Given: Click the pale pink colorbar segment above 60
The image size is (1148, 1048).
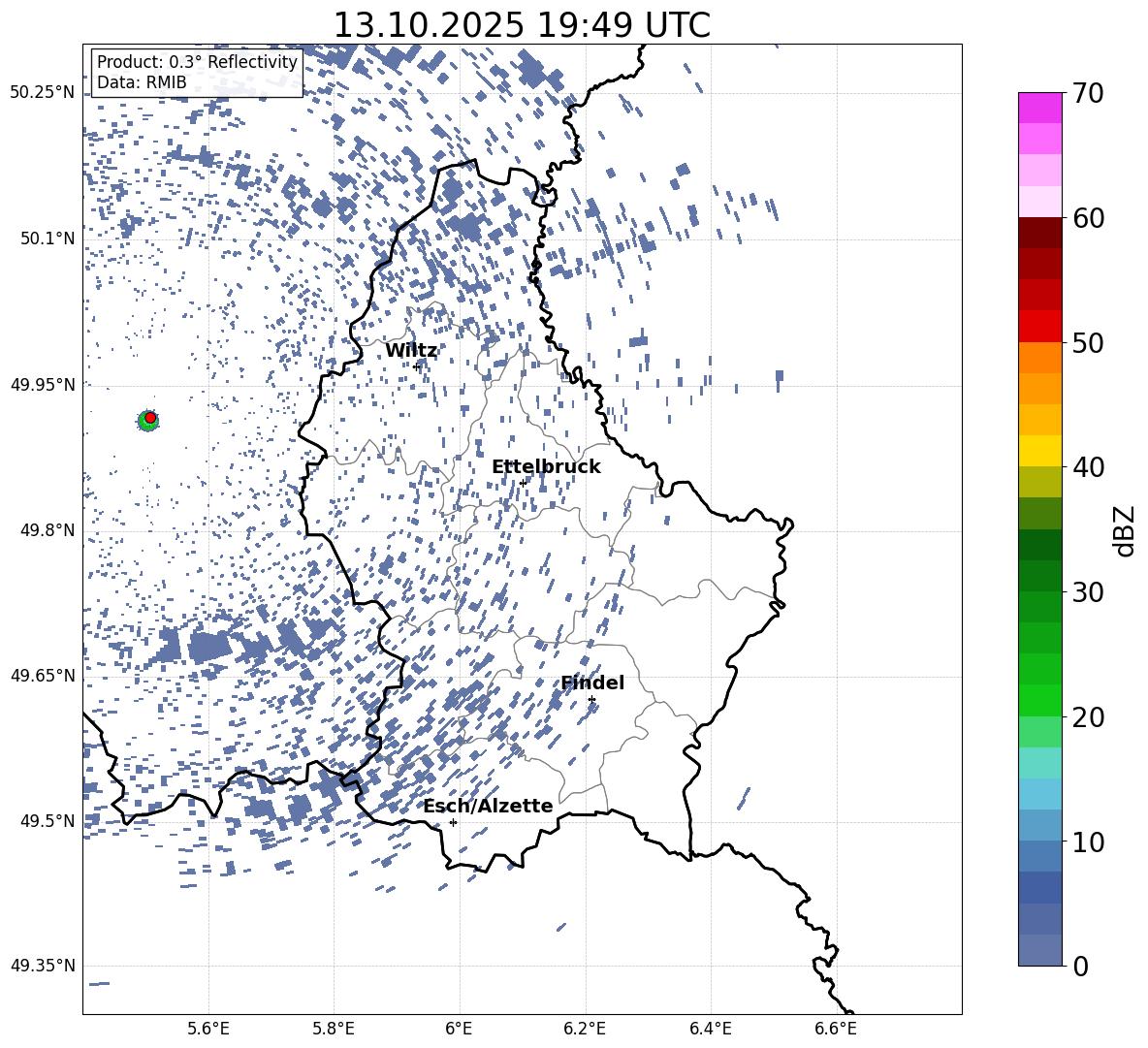Looking at the screenshot, I should click(1039, 202).
